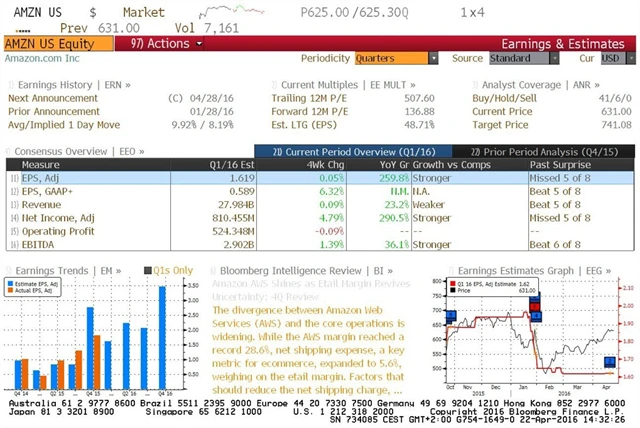Click the red Q1 16 EPS estimate swatch

click(453, 284)
